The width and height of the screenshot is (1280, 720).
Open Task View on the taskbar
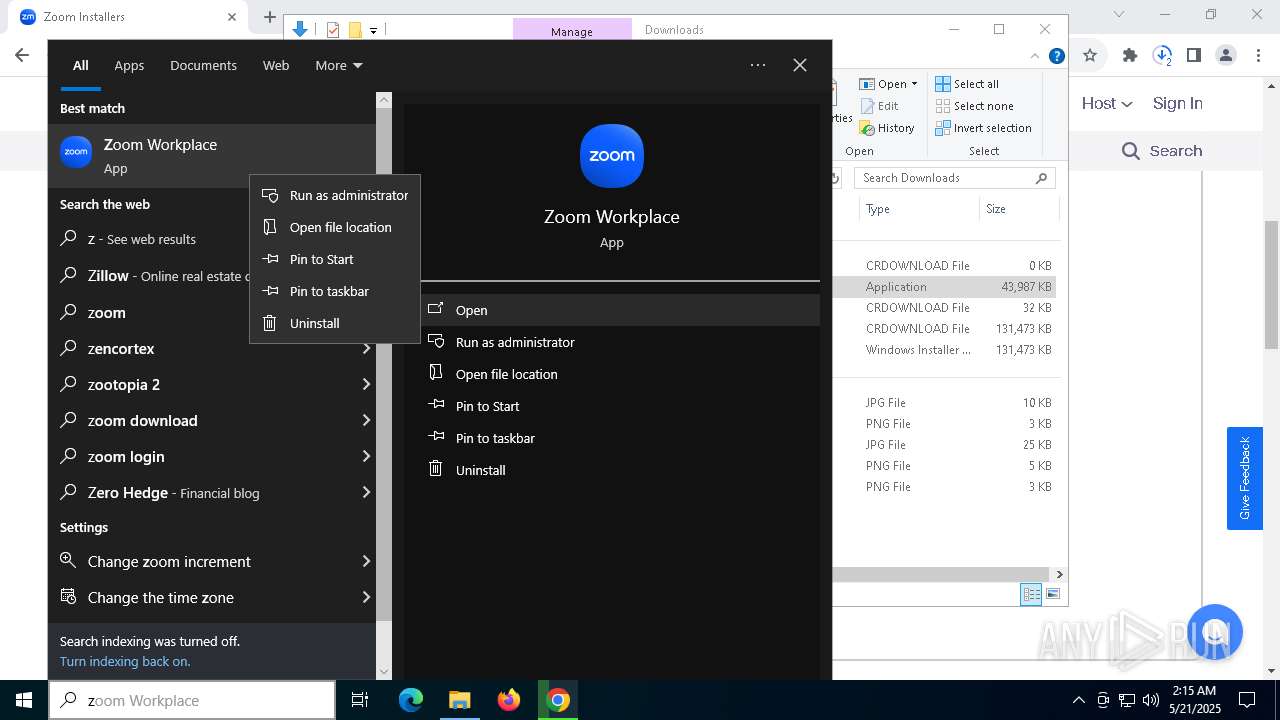[360, 700]
